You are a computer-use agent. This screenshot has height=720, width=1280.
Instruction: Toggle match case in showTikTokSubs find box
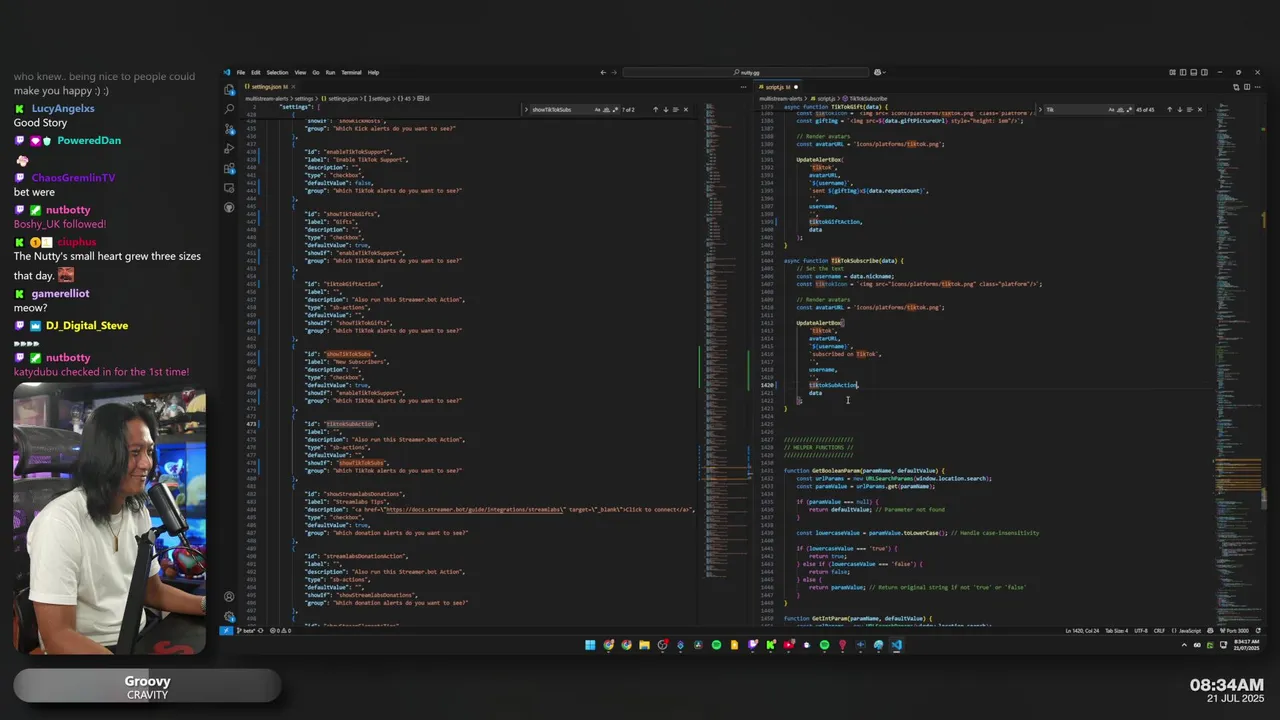(x=597, y=110)
